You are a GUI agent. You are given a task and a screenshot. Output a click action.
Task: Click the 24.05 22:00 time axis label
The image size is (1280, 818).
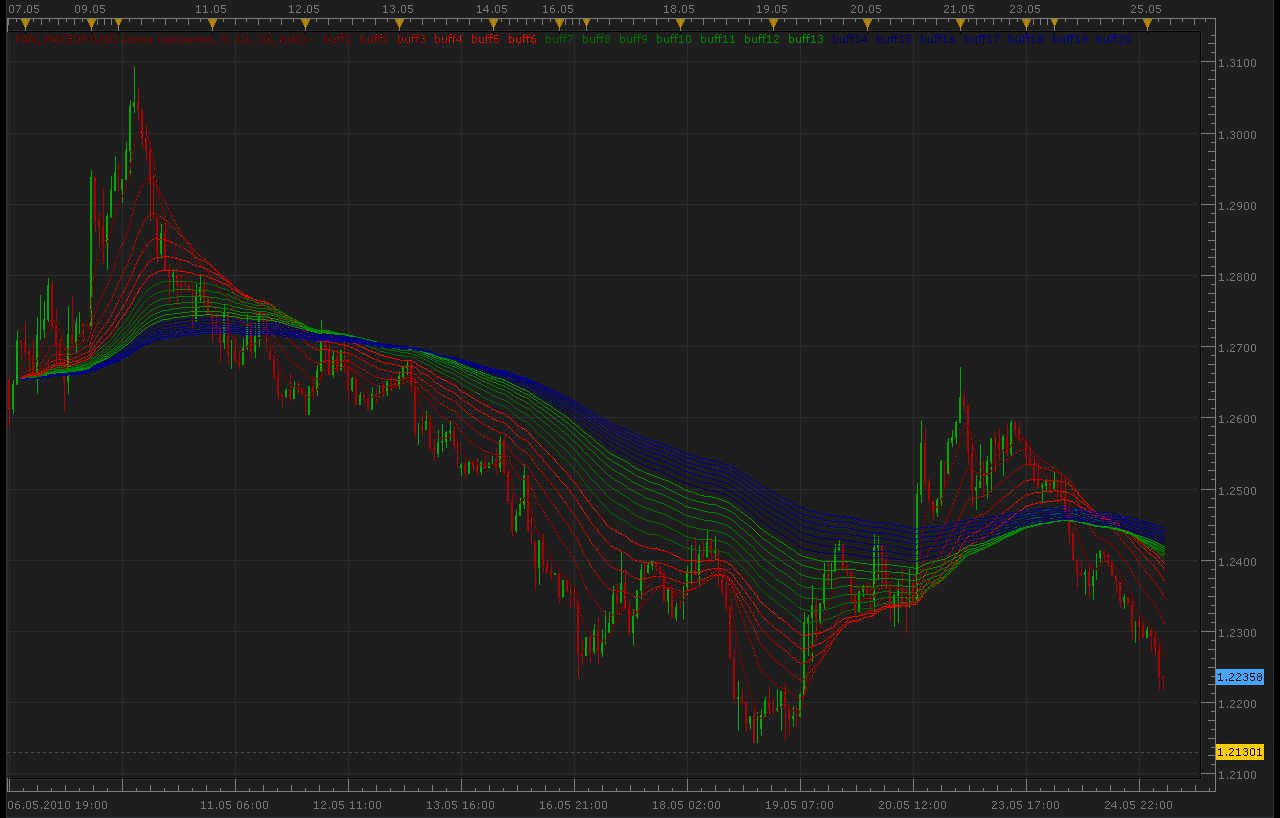[1138, 804]
